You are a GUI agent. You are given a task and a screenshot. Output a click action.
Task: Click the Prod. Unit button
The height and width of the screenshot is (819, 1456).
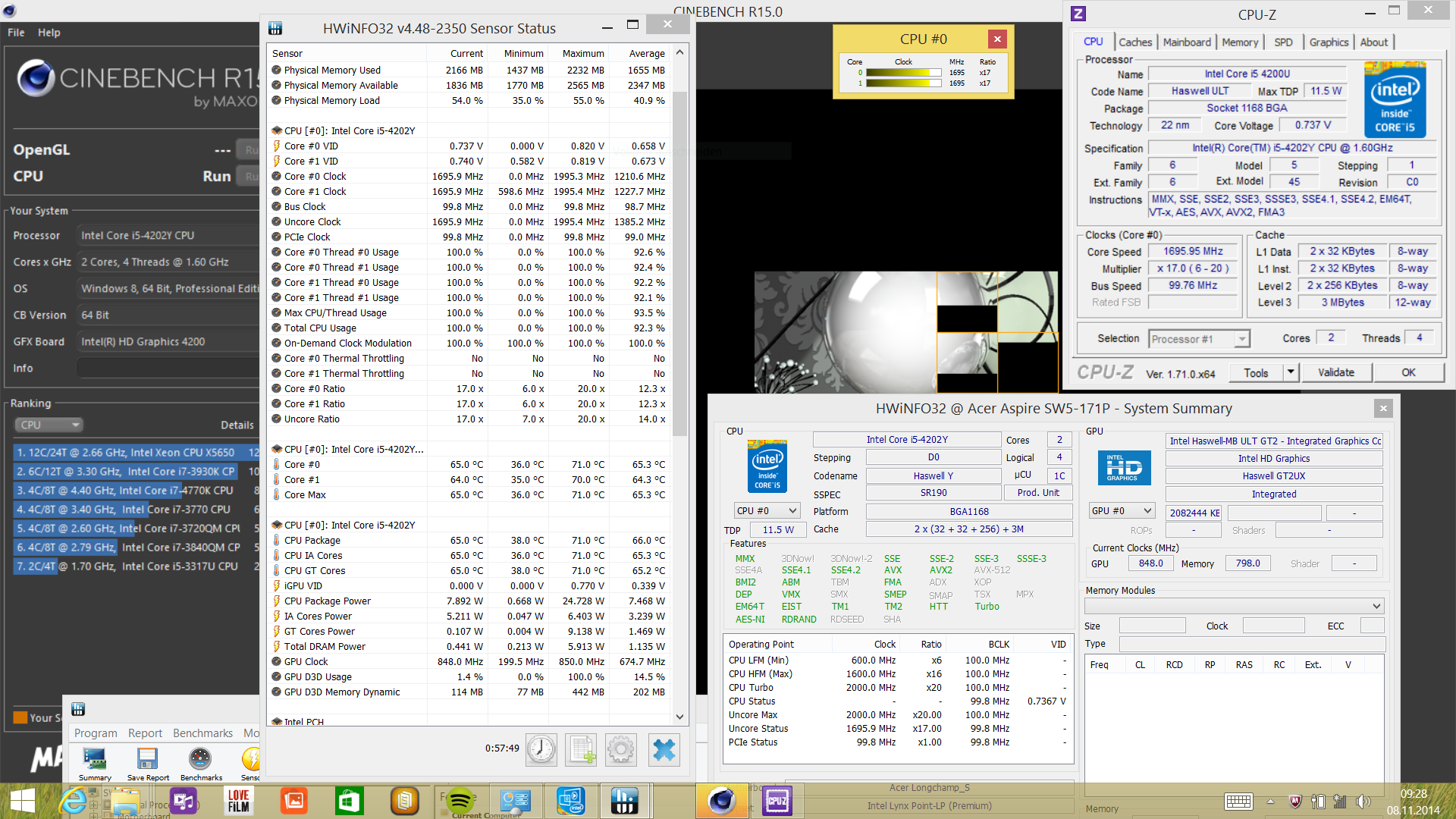(x=1038, y=493)
